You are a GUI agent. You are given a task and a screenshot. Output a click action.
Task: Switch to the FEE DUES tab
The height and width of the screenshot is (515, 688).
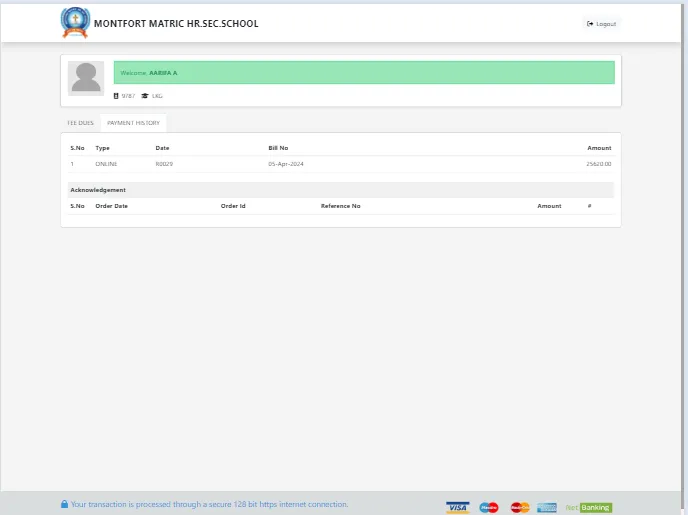(80, 123)
